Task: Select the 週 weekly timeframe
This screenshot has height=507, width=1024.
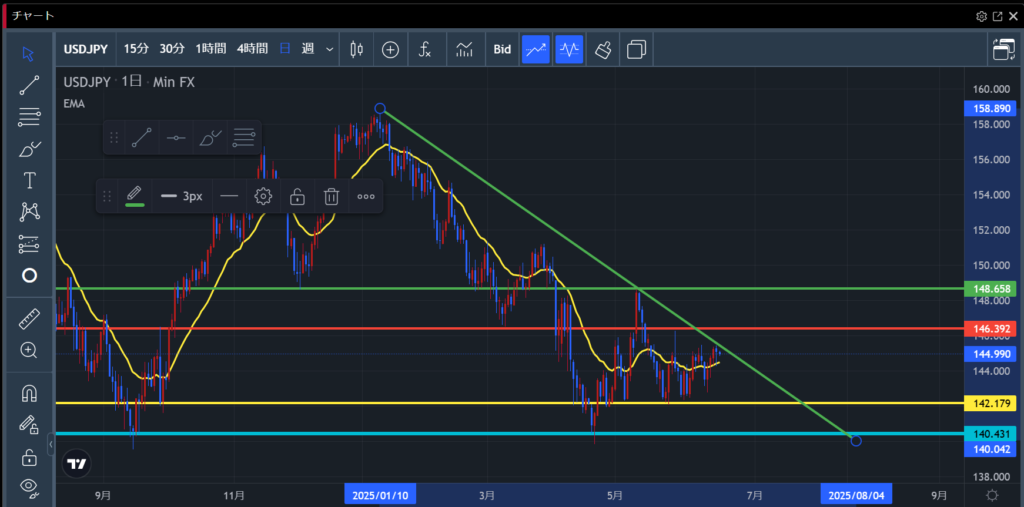Action: tap(308, 48)
